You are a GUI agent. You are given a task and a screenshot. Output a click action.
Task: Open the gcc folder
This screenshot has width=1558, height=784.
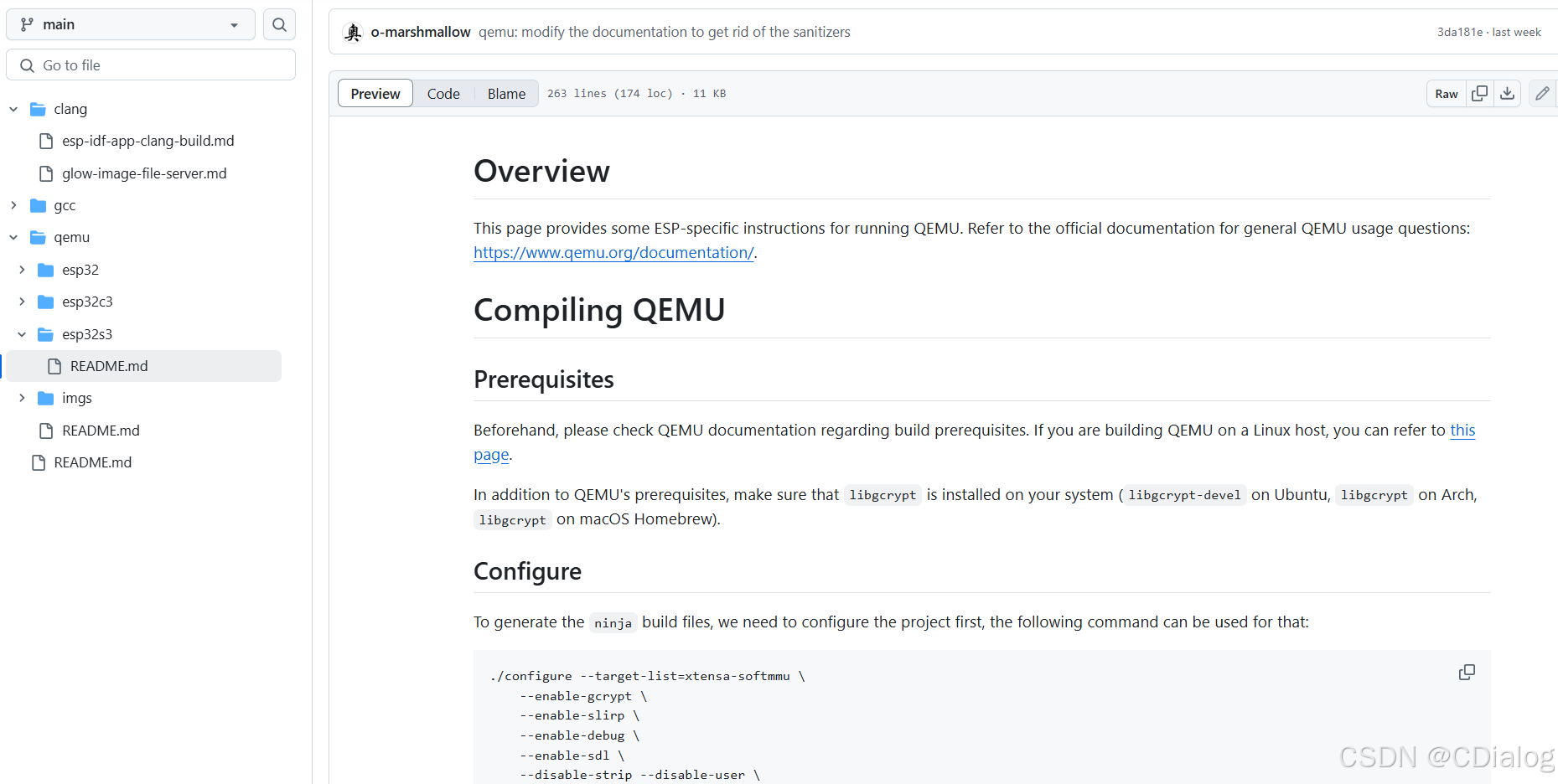(x=65, y=205)
